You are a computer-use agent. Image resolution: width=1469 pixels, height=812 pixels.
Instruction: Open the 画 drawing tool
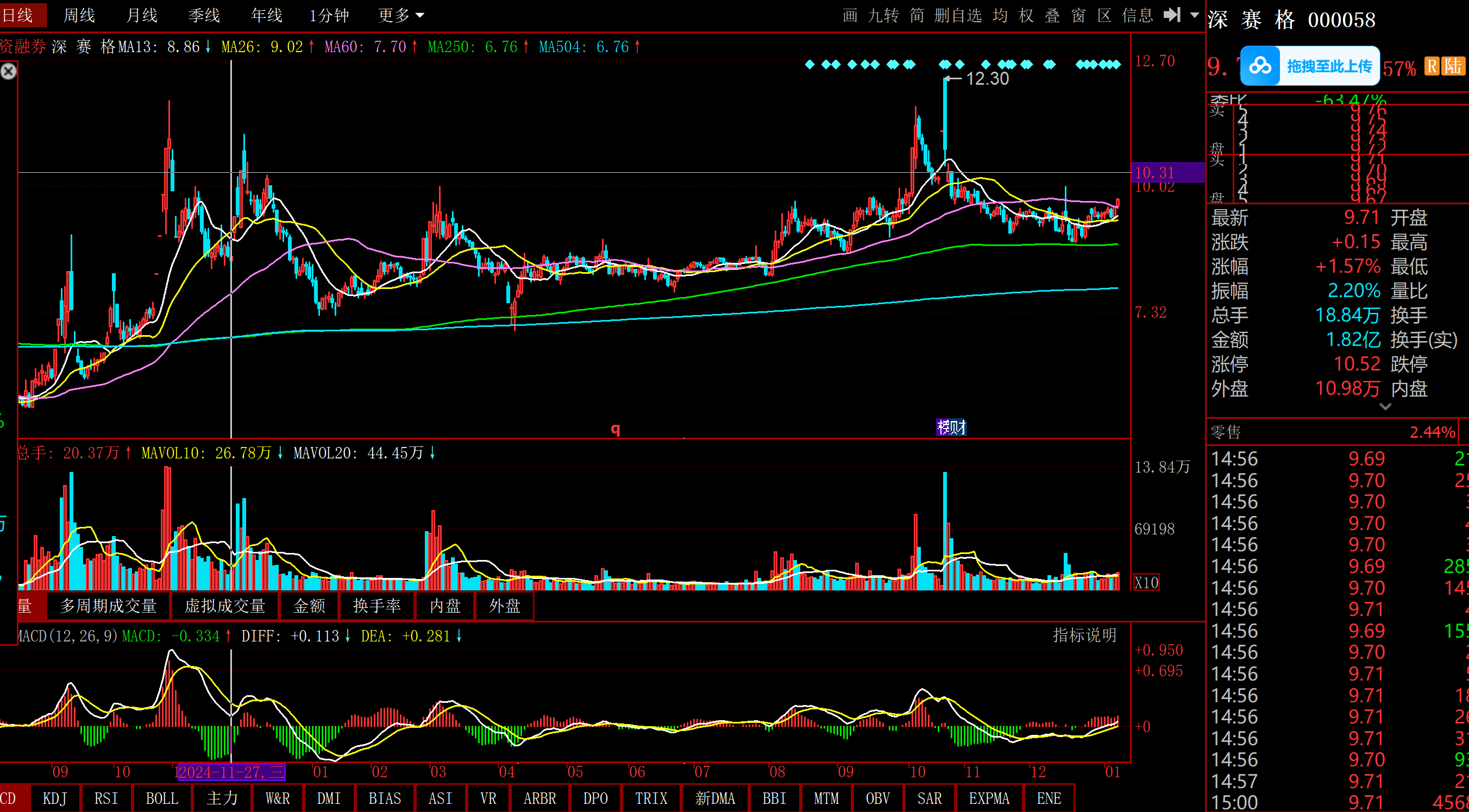pyautogui.click(x=850, y=15)
